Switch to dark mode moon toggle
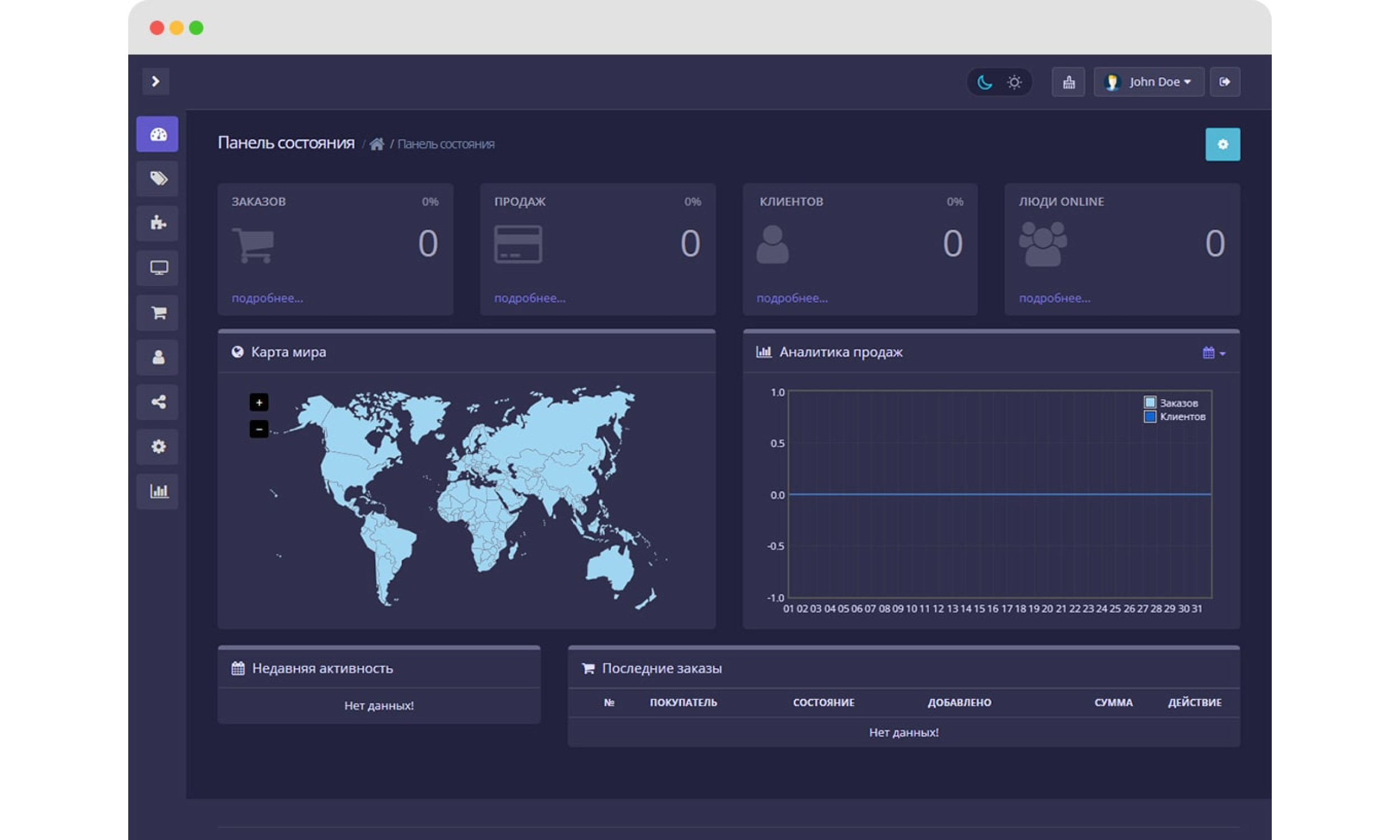 (x=984, y=82)
